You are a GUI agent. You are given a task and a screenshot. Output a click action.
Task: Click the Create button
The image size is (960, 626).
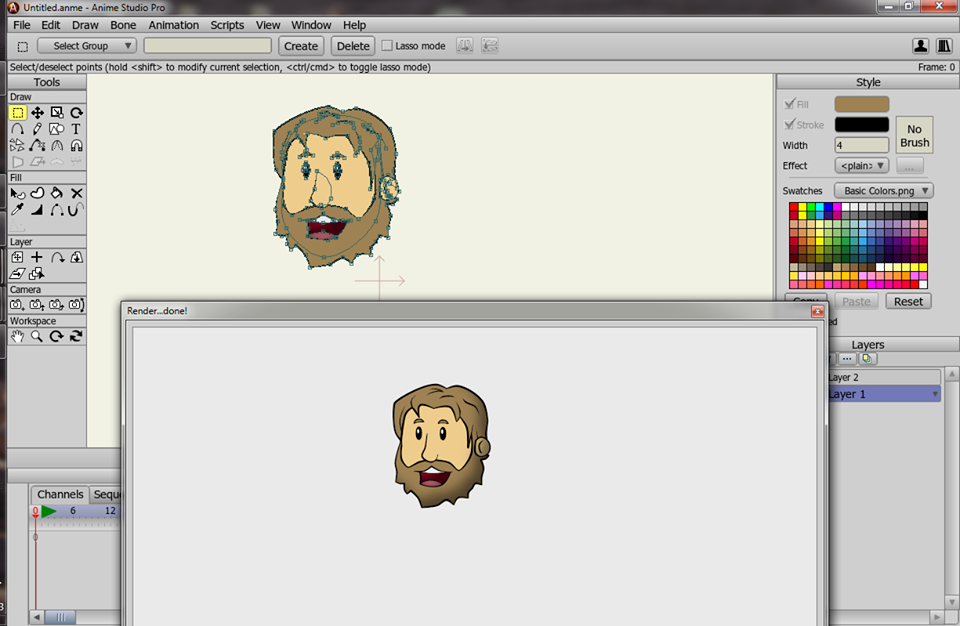tap(300, 46)
